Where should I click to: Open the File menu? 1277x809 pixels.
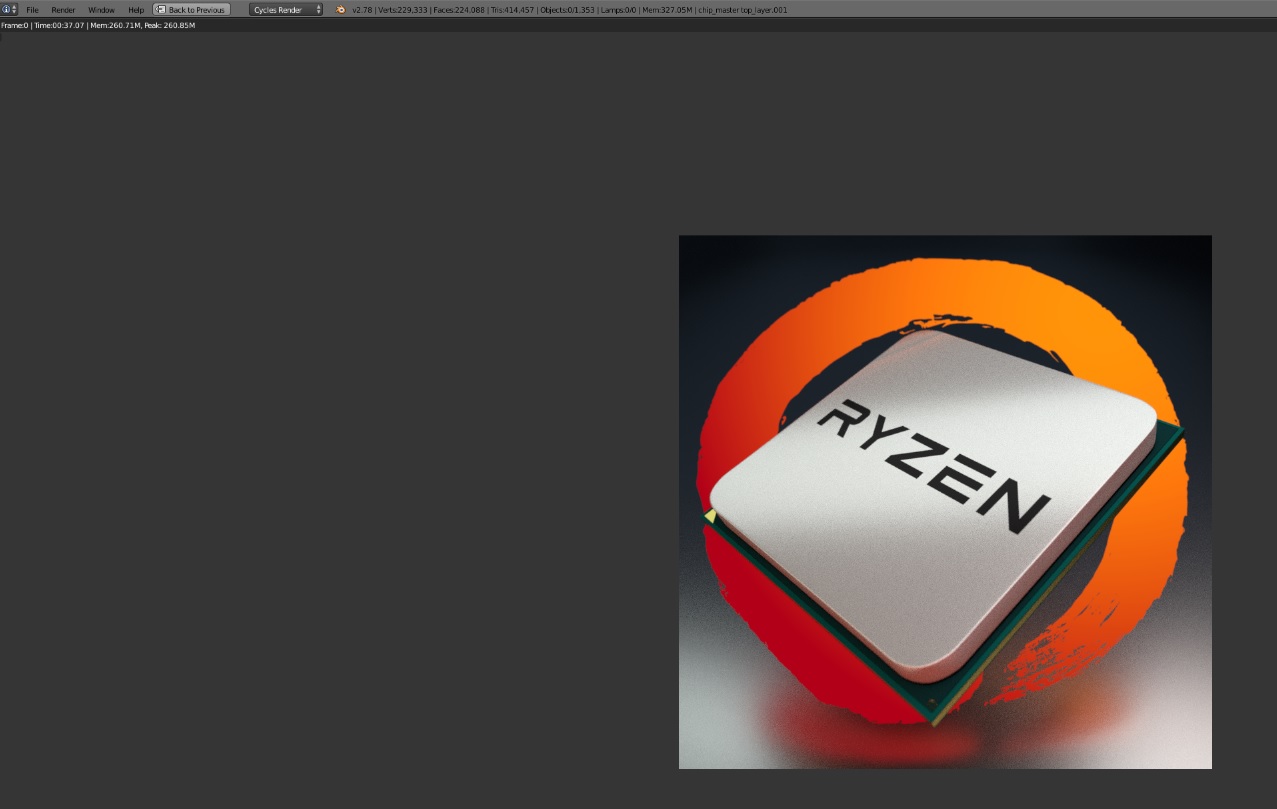point(32,10)
